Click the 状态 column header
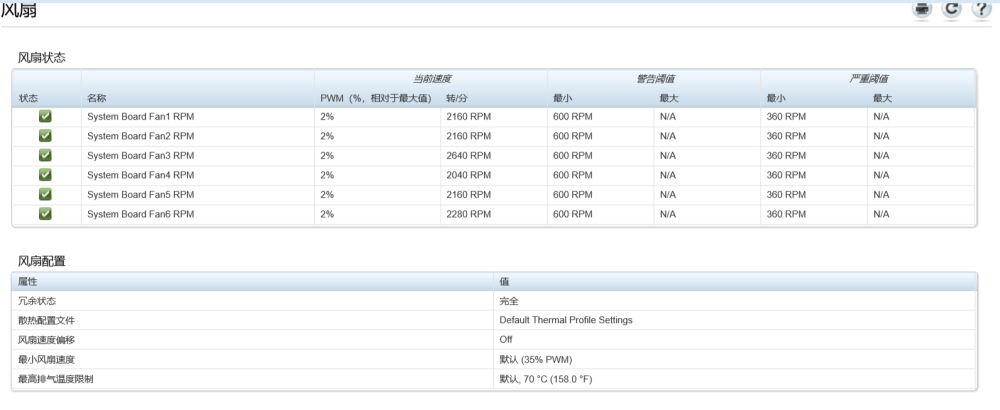The image size is (1000, 410). [x=28, y=98]
